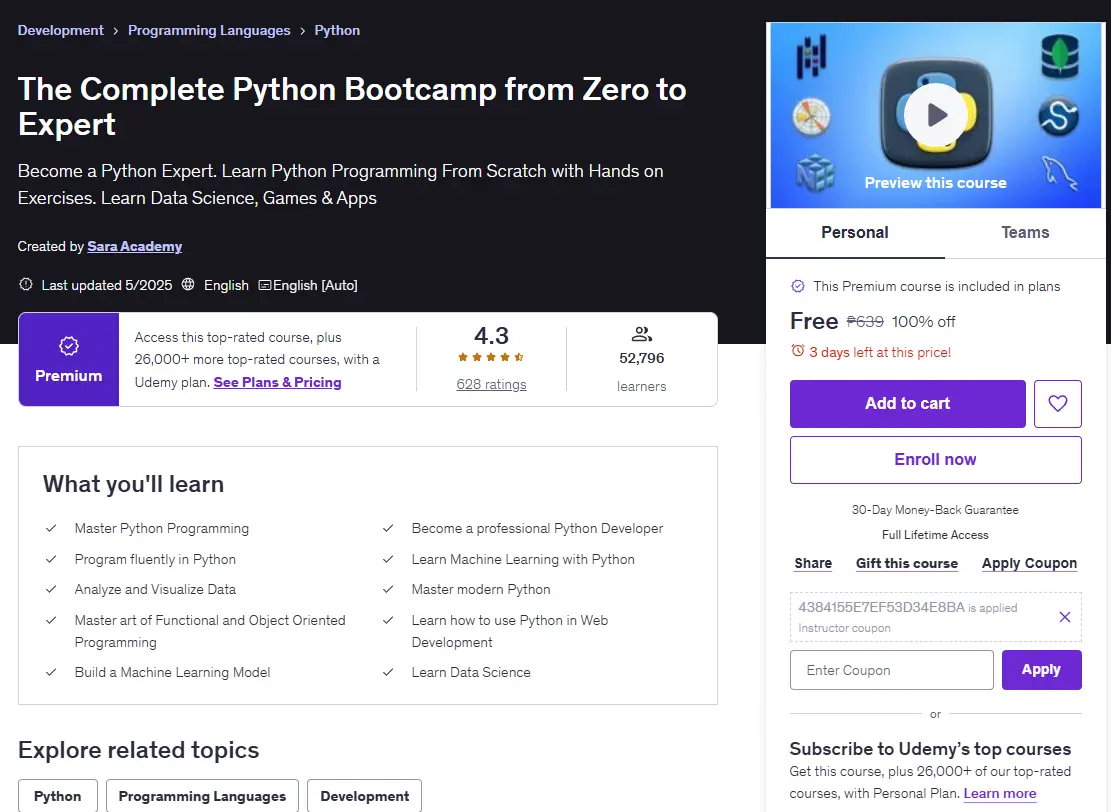Click 'Last updated 5/2025' text
The width and height of the screenshot is (1111, 812).
coord(107,286)
